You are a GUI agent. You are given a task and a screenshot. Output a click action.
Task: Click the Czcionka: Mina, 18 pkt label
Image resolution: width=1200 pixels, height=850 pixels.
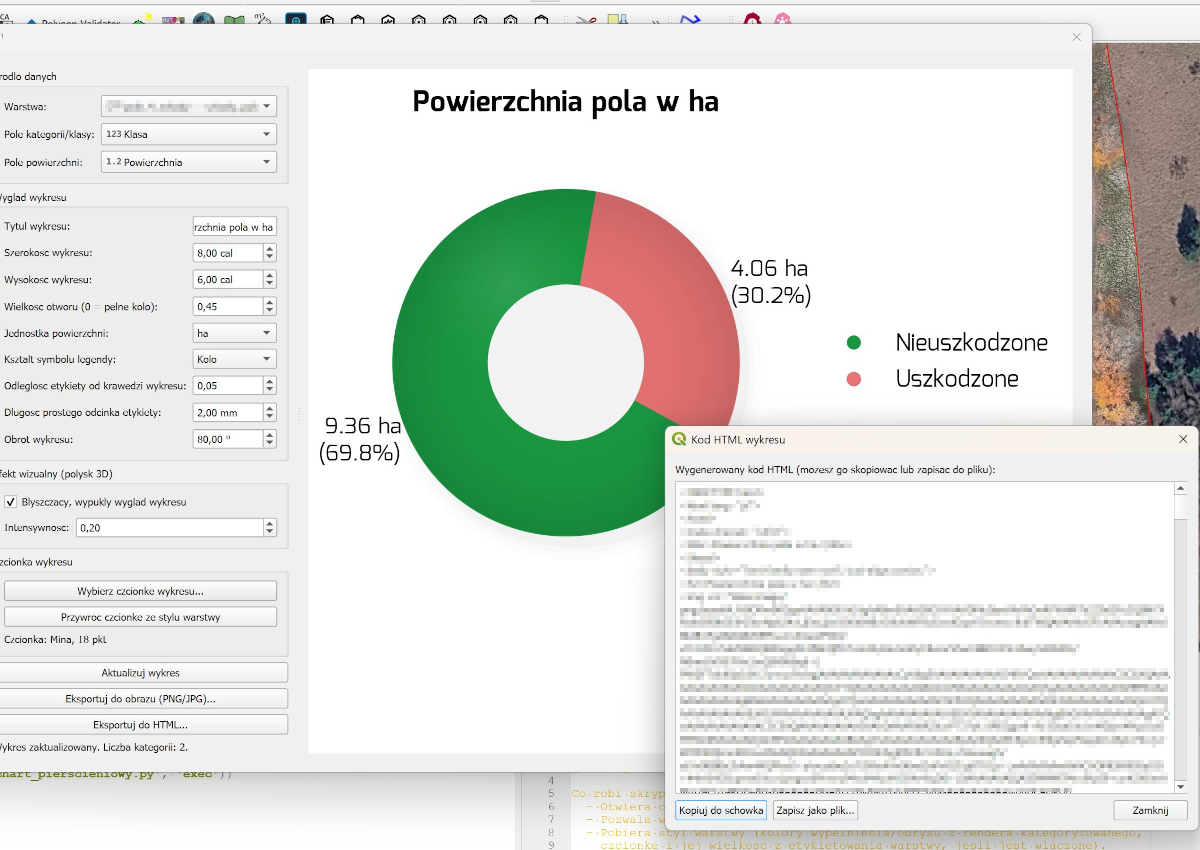pos(55,639)
